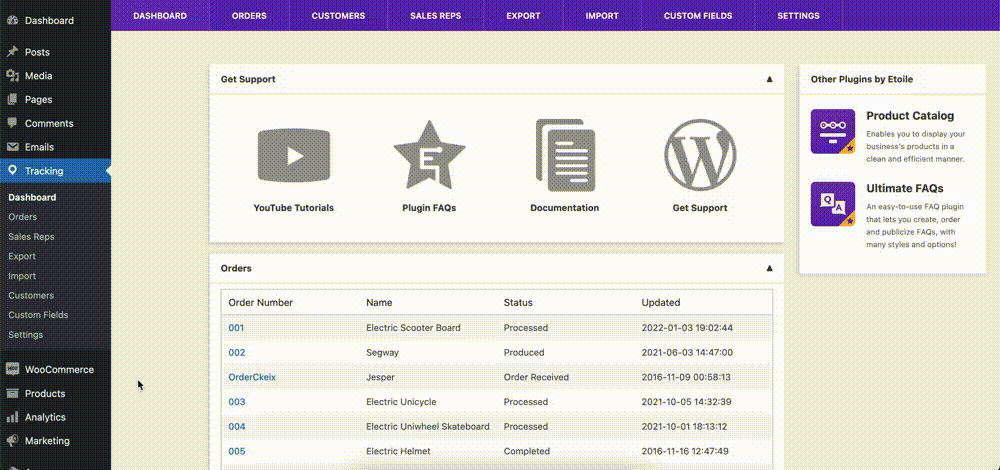Open the EXPORT tab in purple bar
This screenshot has width=1000, height=470.
click(x=524, y=15)
